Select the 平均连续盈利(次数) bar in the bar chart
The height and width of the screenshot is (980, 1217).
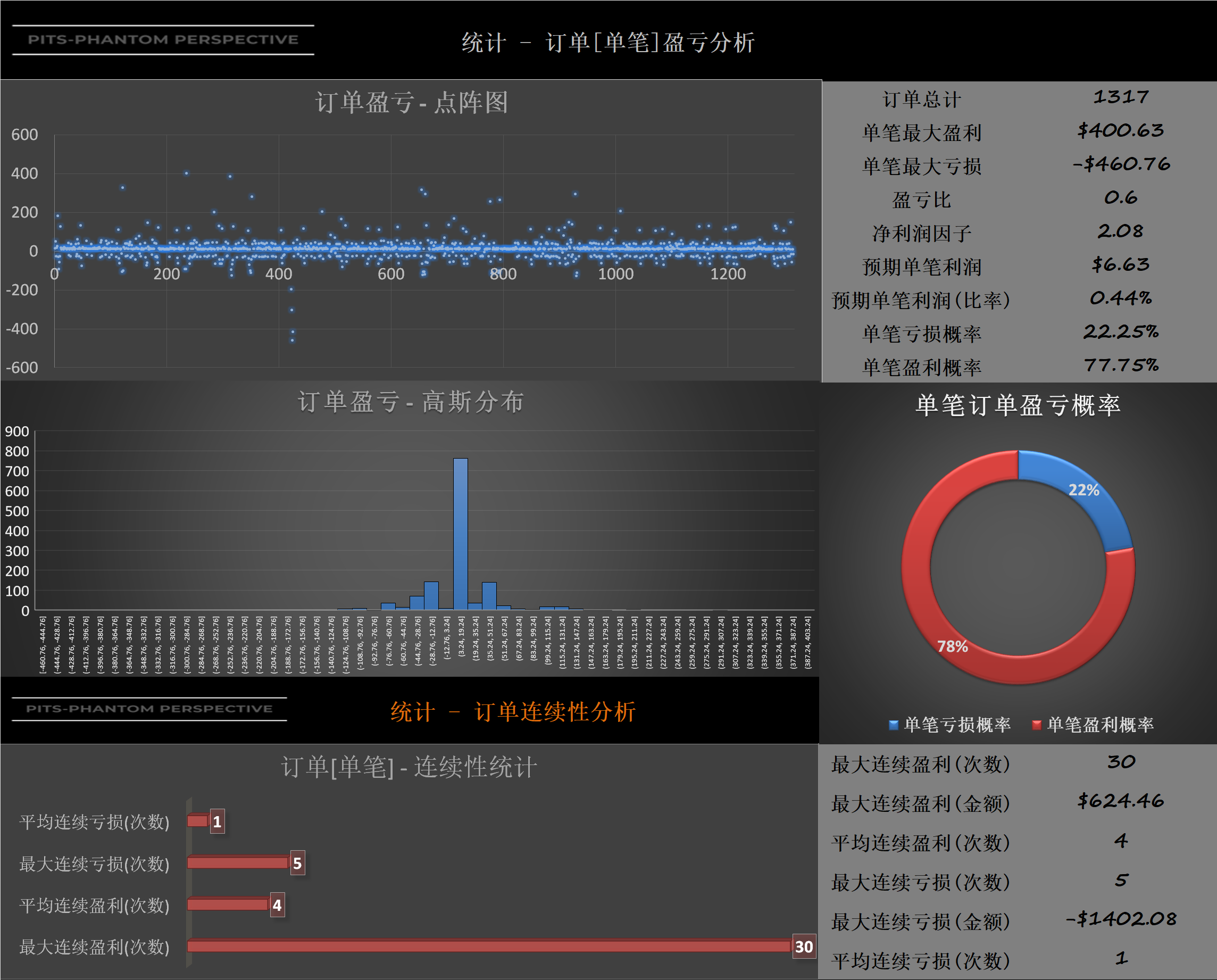pyautogui.click(x=228, y=904)
